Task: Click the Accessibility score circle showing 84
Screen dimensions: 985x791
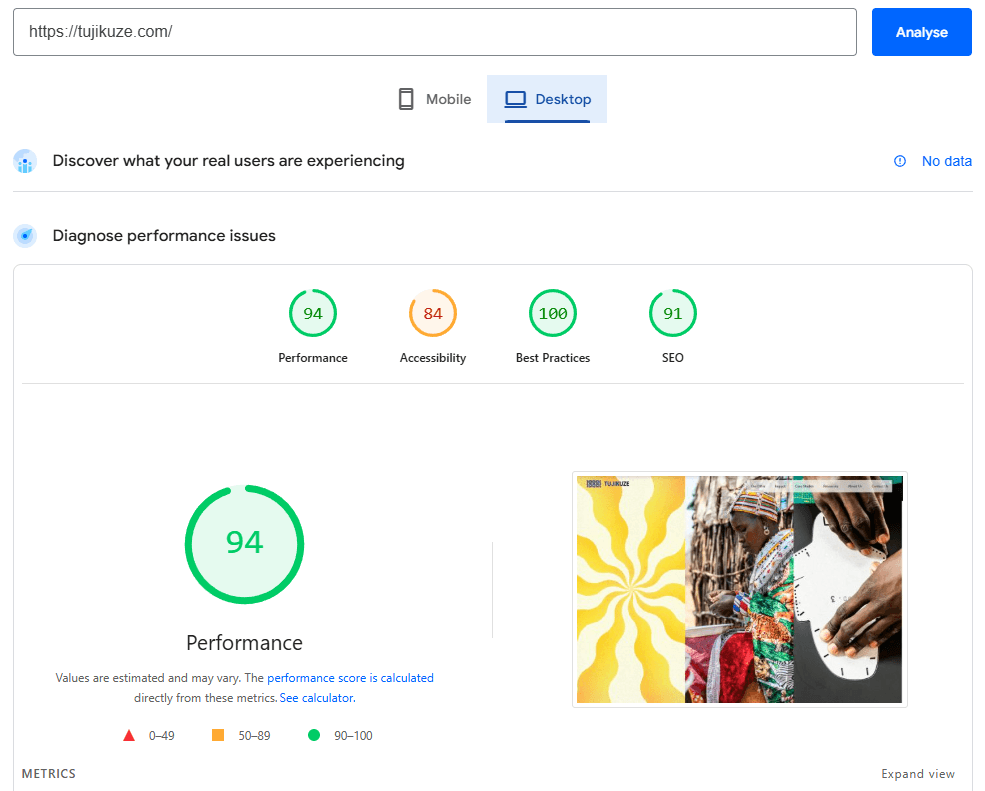Action: click(x=433, y=313)
